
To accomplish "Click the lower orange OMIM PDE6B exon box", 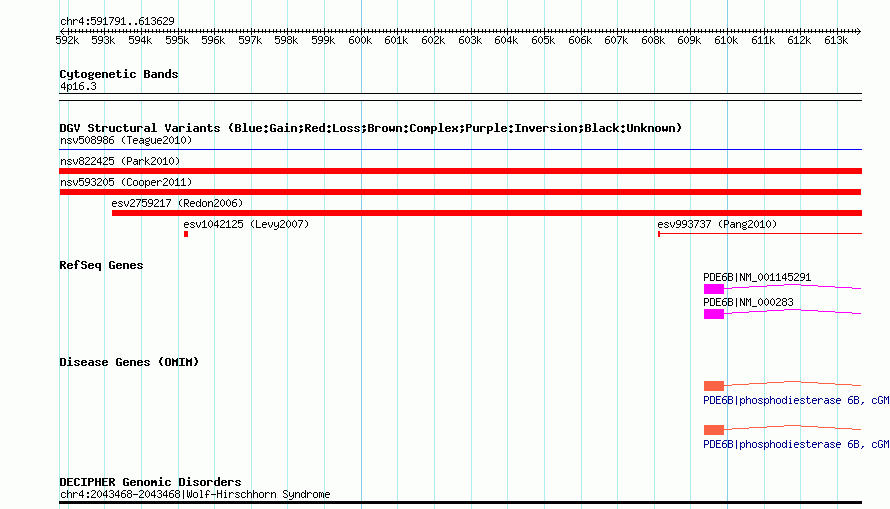I will point(713,430).
